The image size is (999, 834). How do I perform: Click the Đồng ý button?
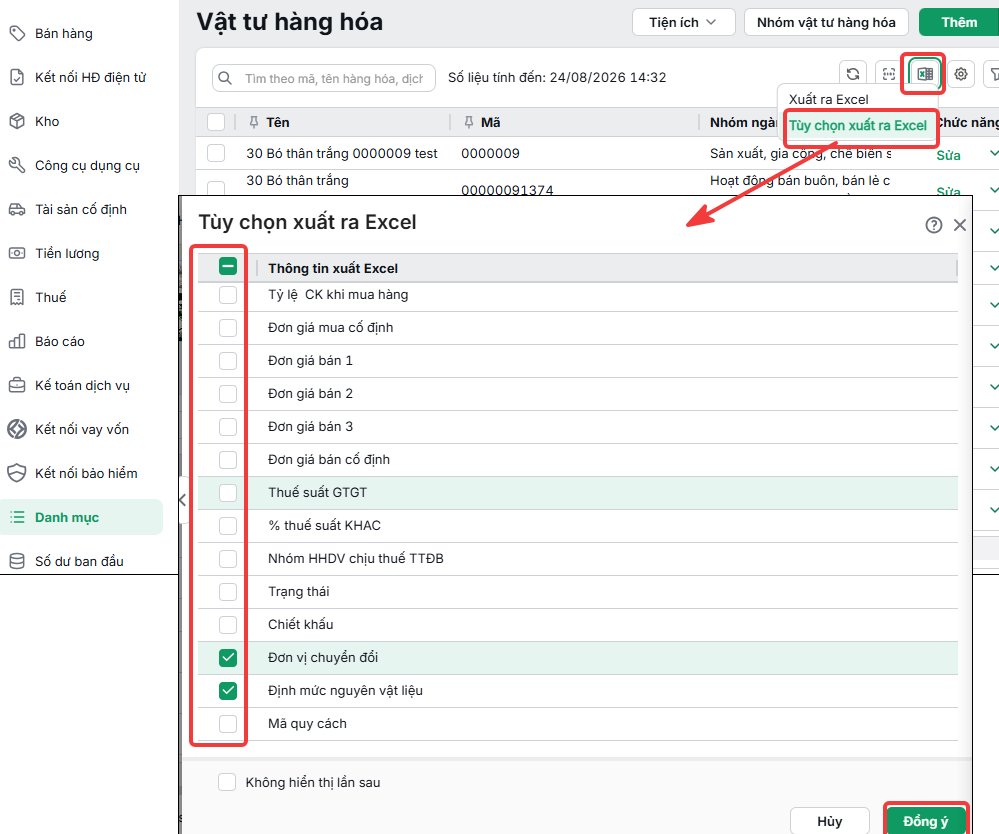point(925,821)
